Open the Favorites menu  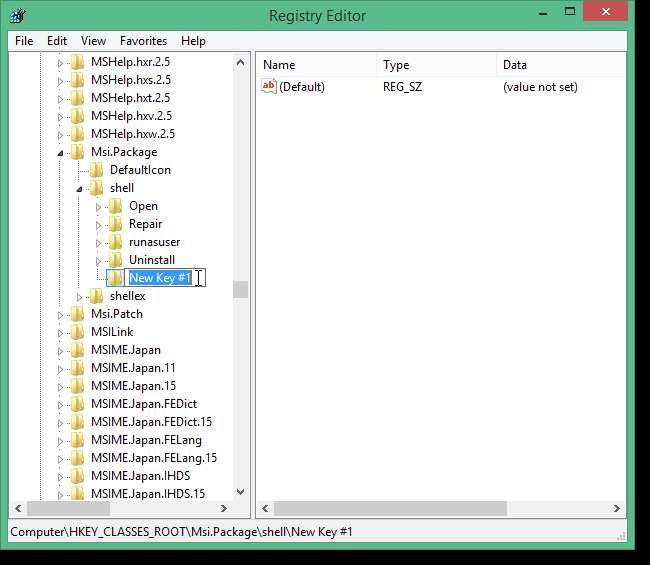tap(143, 41)
